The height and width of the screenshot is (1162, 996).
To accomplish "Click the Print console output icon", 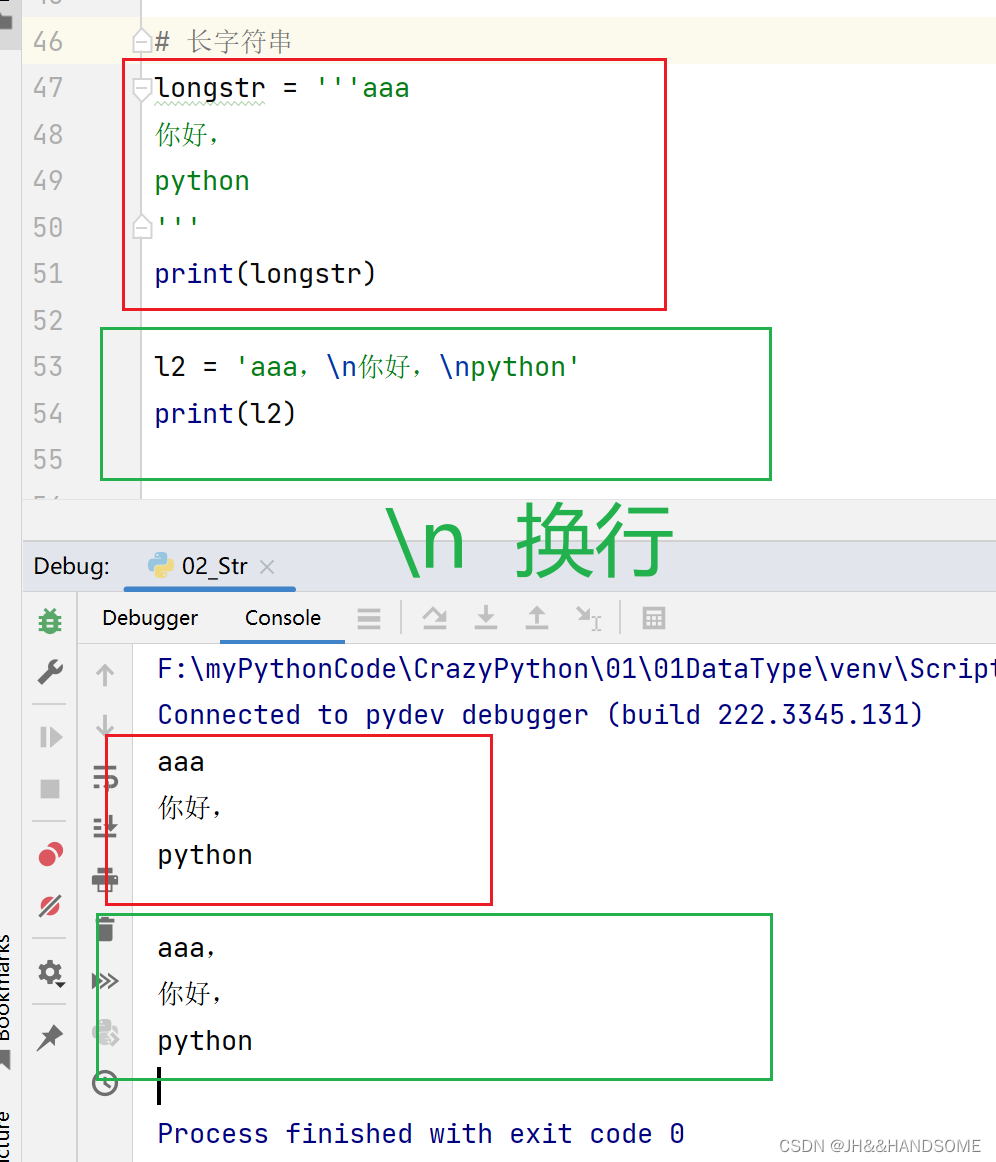I will coord(104,879).
